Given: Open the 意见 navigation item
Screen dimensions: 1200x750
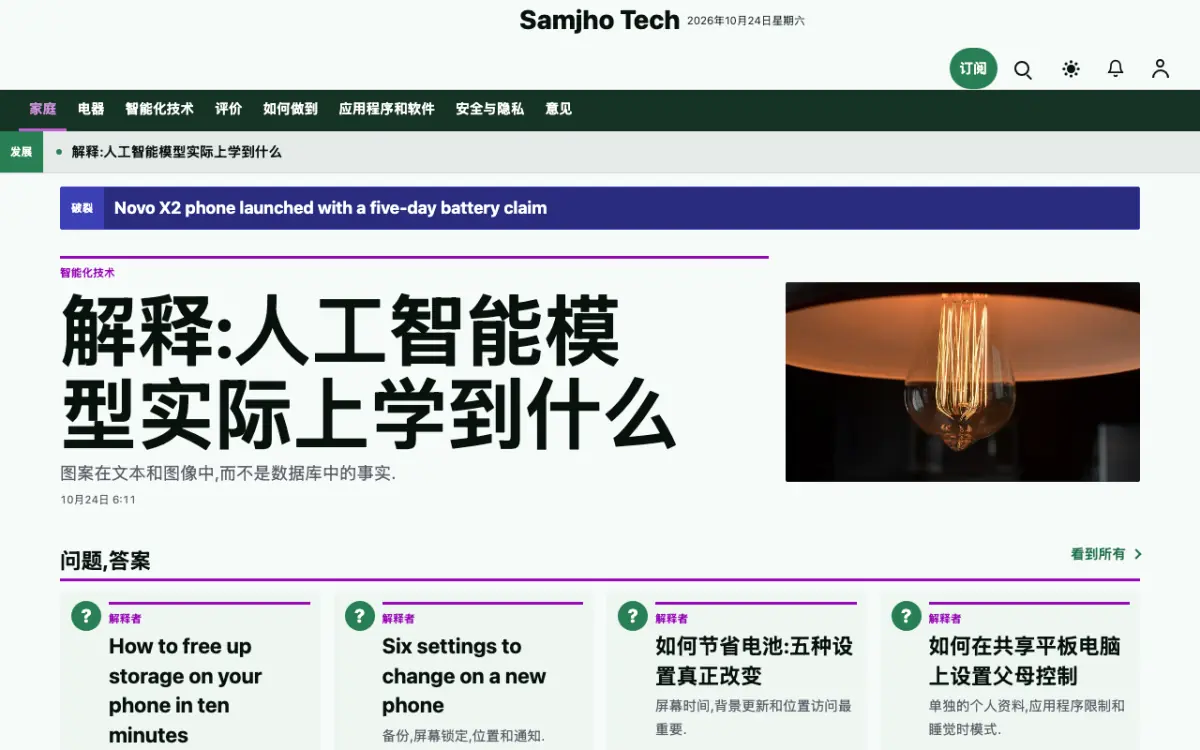Looking at the screenshot, I should pos(559,109).
